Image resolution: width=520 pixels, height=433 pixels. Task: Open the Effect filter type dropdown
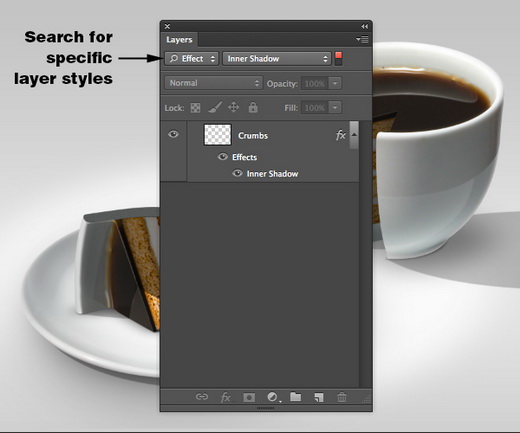tap(192, 59)
